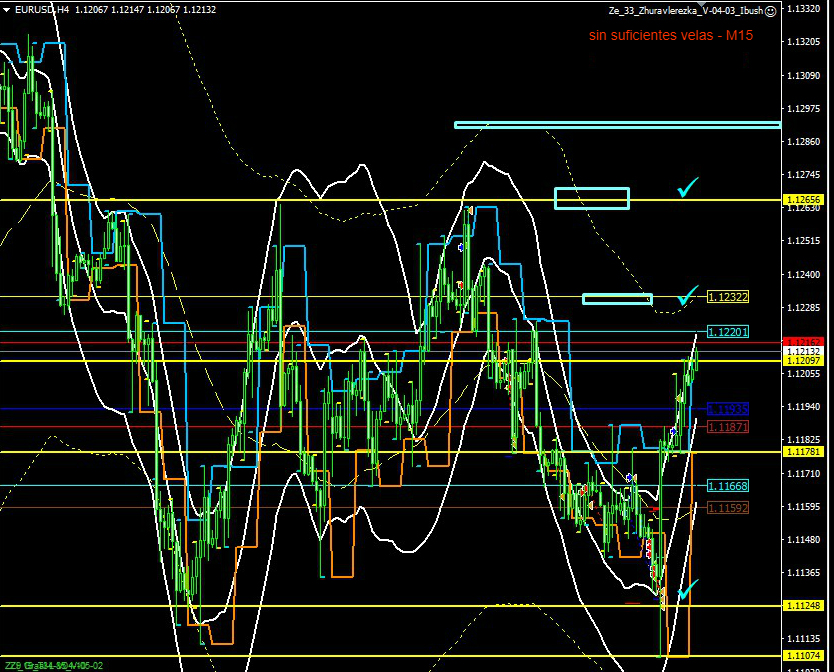Viewport: 834px width, 672px height.
Task: Click the EURUSD,H4 chart title text
Action: click(x=41, y=10)
